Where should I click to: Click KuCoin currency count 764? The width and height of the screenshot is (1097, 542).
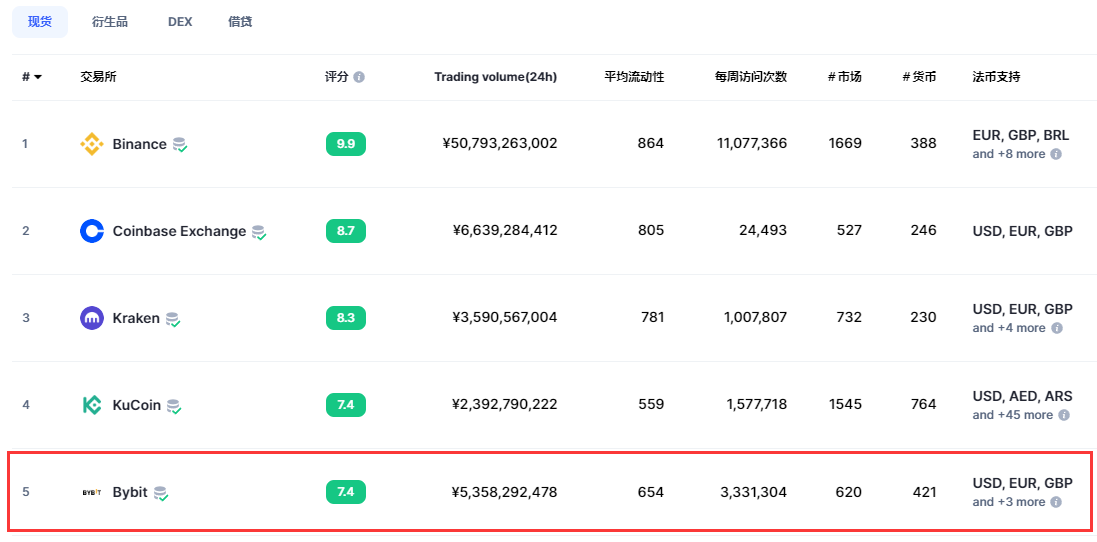click(x=924, y=405)
